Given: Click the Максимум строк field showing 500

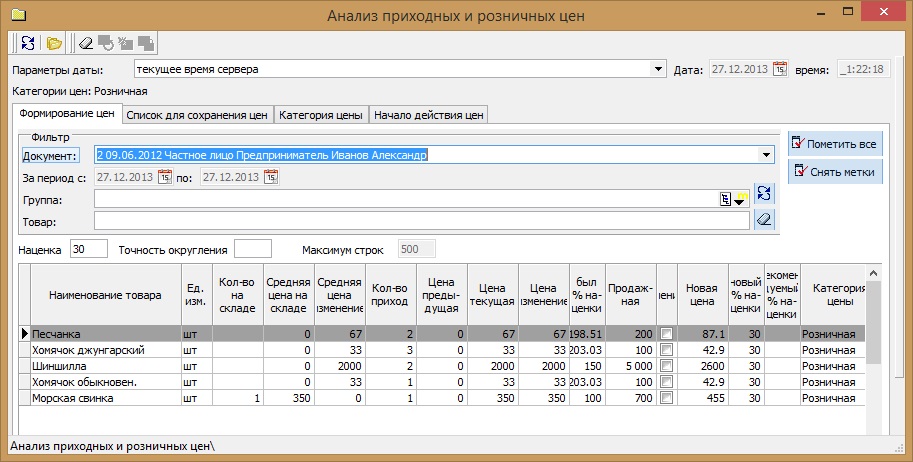Looking at the screenshot, I should (417, 249).
